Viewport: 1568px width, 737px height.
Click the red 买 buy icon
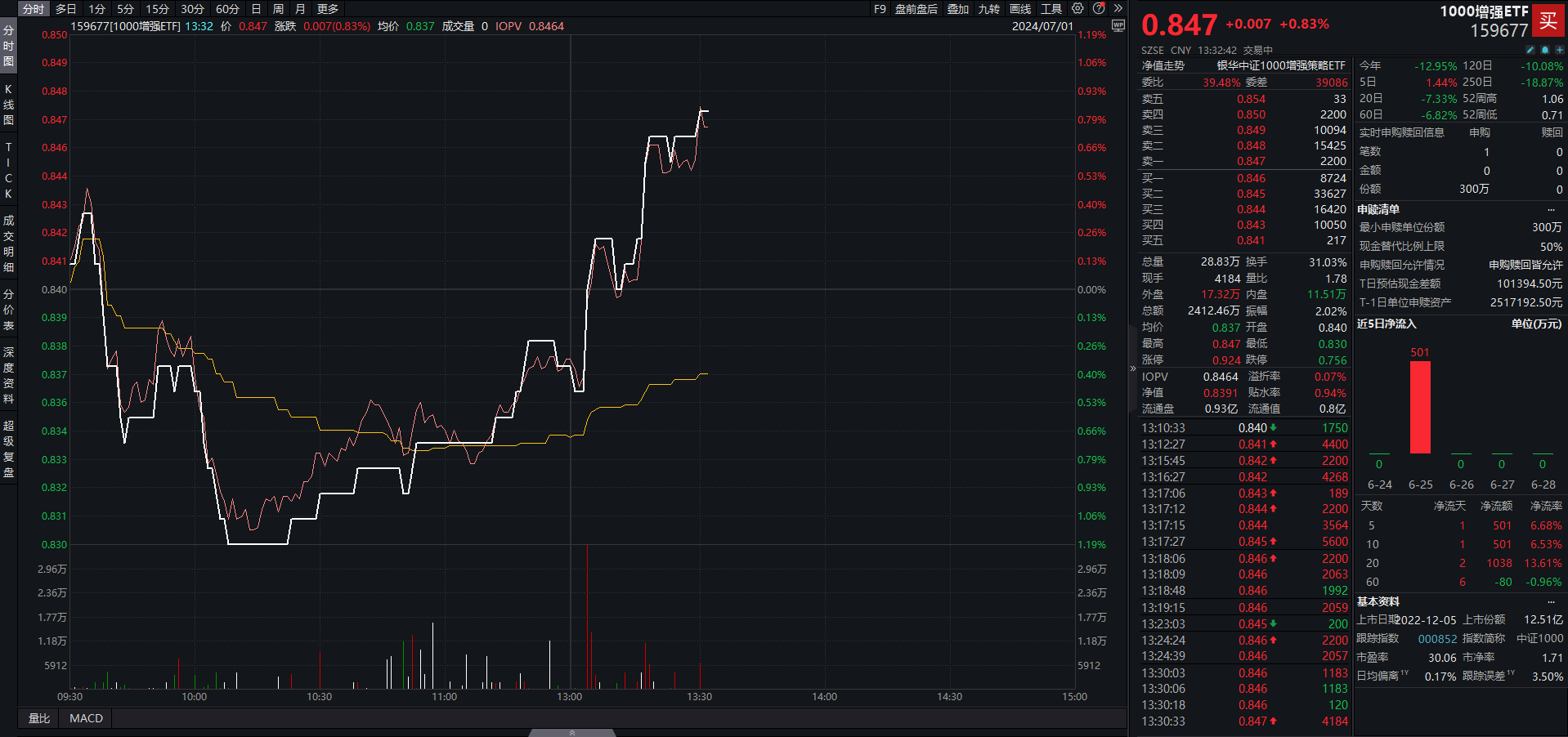click(x=1548, y=21)
